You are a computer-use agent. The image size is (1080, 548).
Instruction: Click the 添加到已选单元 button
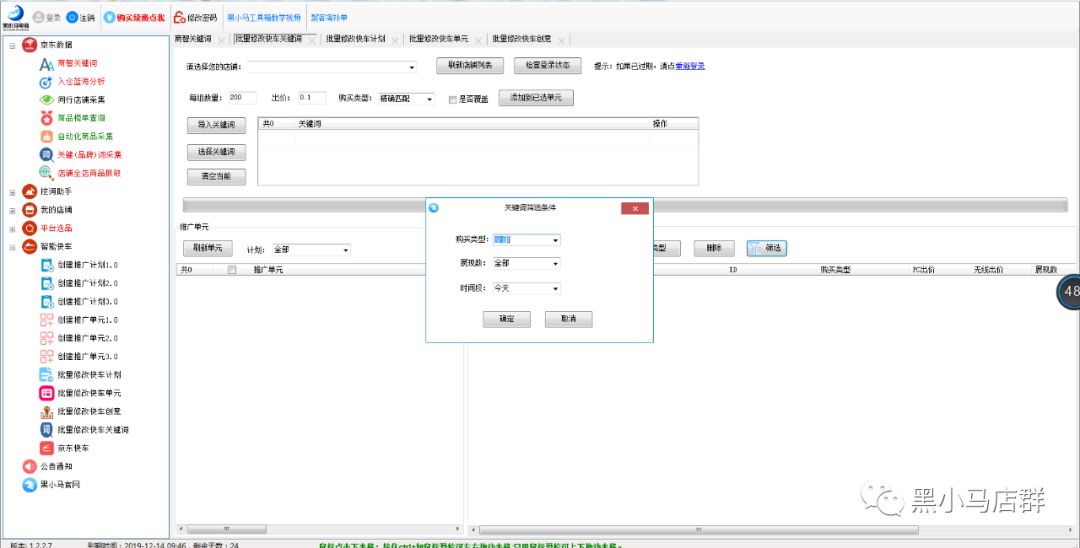[x=536, y=98]
